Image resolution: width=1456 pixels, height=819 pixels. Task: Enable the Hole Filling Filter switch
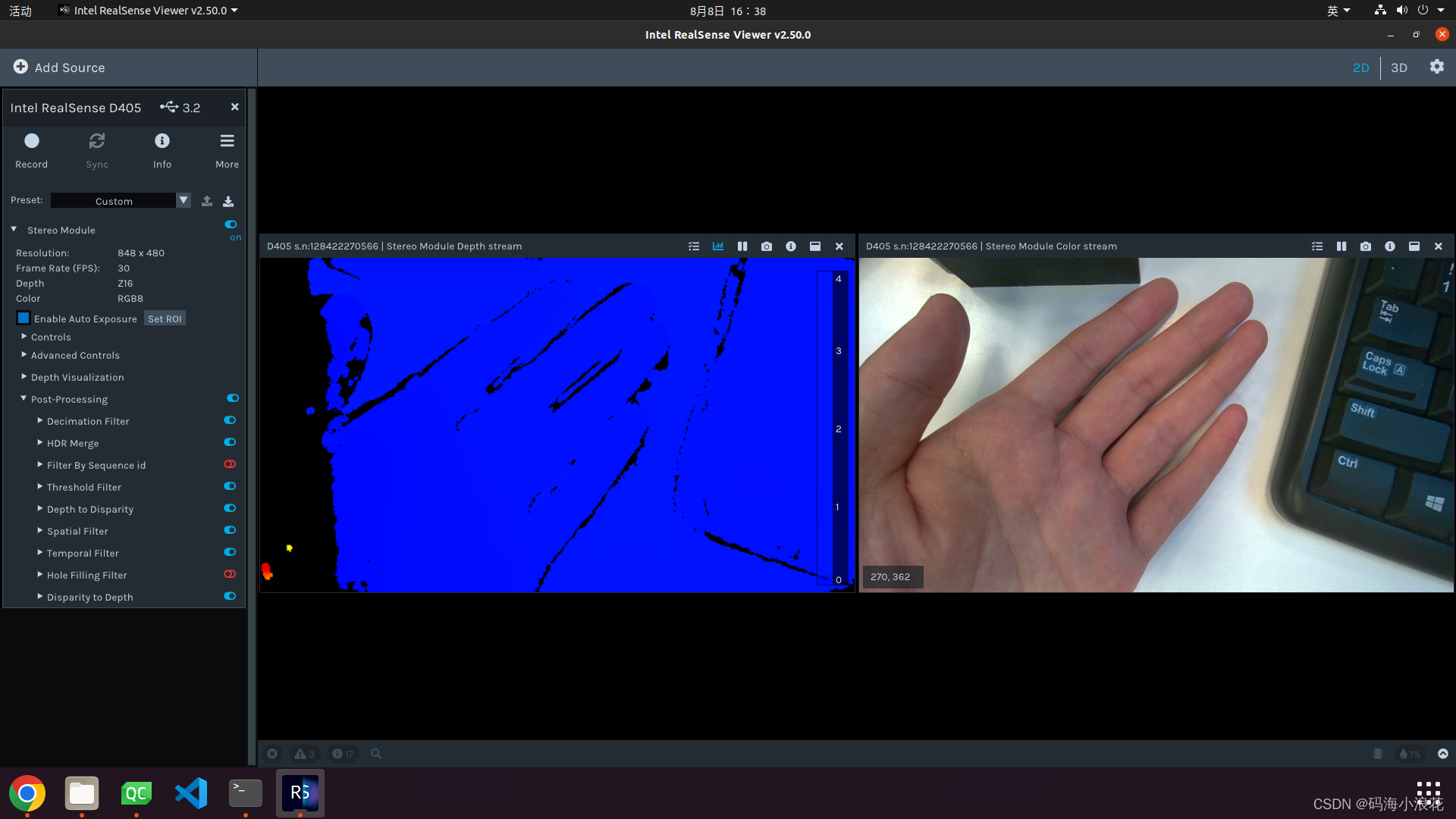point(230,574)
